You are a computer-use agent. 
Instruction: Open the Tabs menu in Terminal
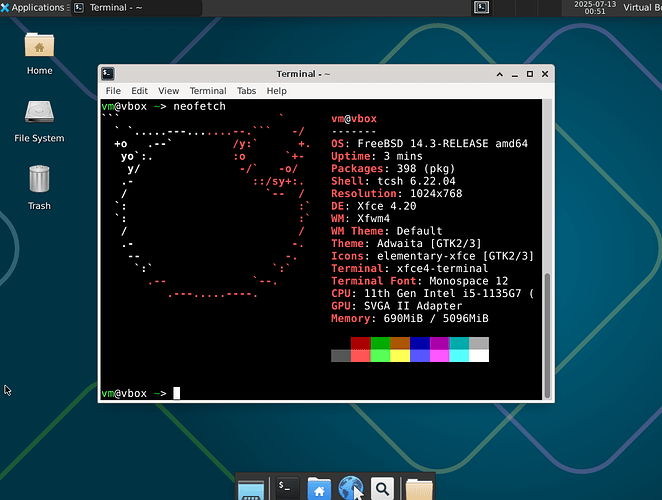246,91
